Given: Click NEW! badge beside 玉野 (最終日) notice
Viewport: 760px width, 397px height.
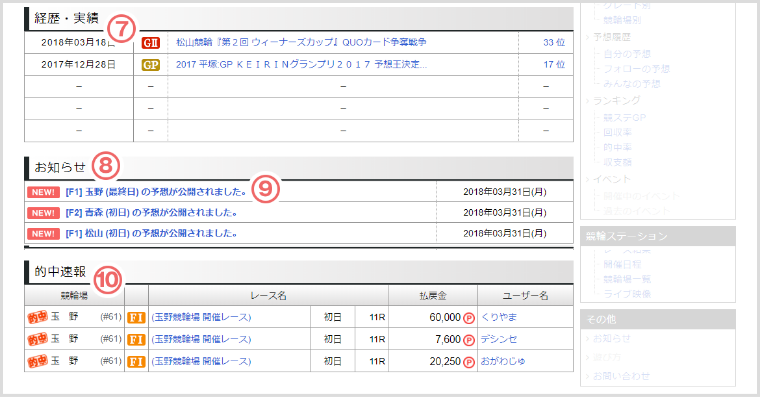Looking at the screenshot, I should pyautogui.click(x=44, y=192).
